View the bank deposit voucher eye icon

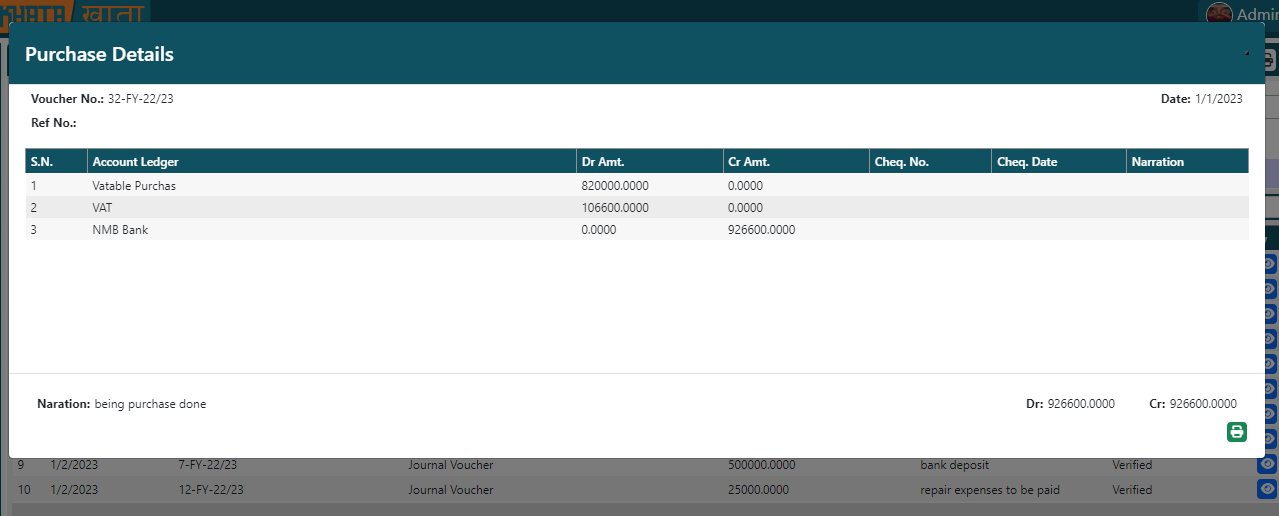pyautogui.click(x=1267, y=464)
